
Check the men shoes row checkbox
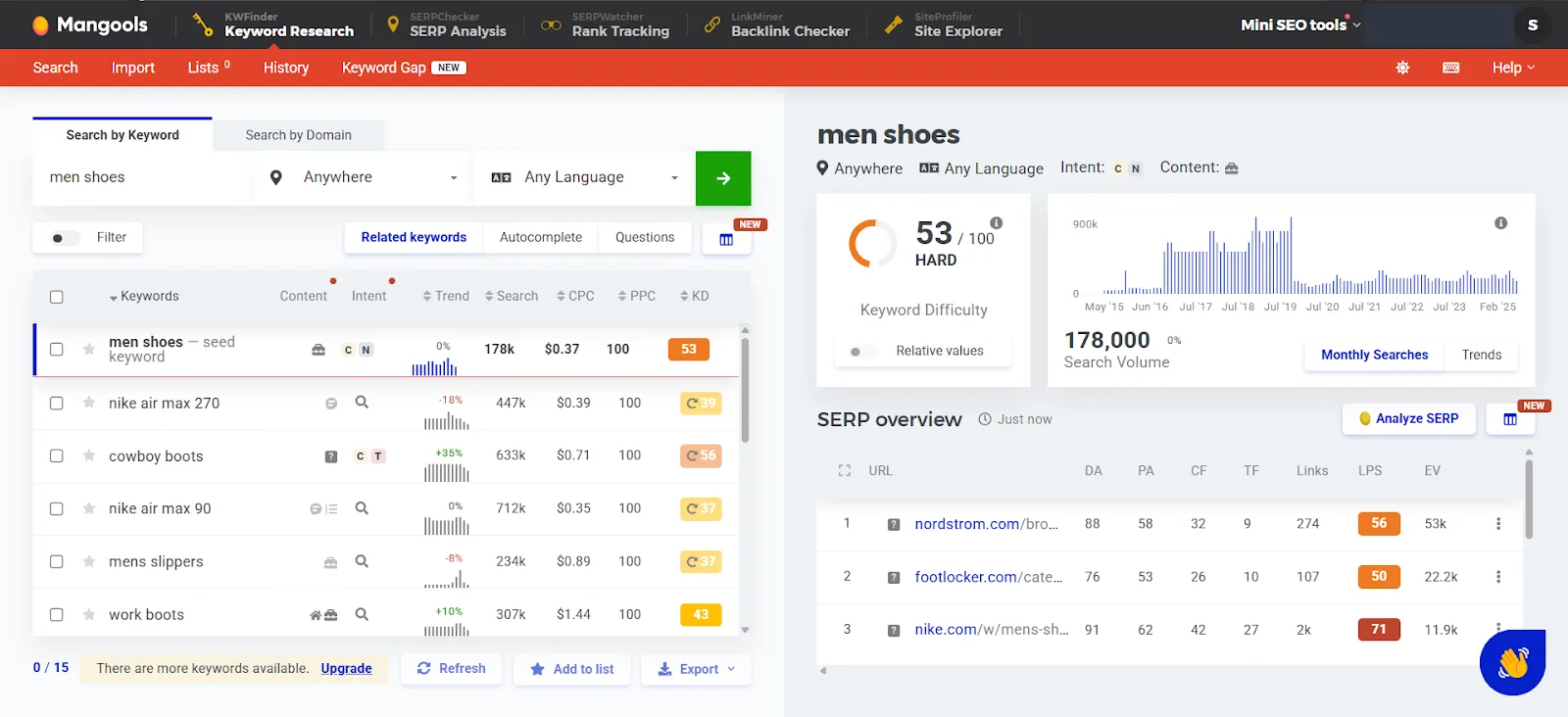pos(57,350)
